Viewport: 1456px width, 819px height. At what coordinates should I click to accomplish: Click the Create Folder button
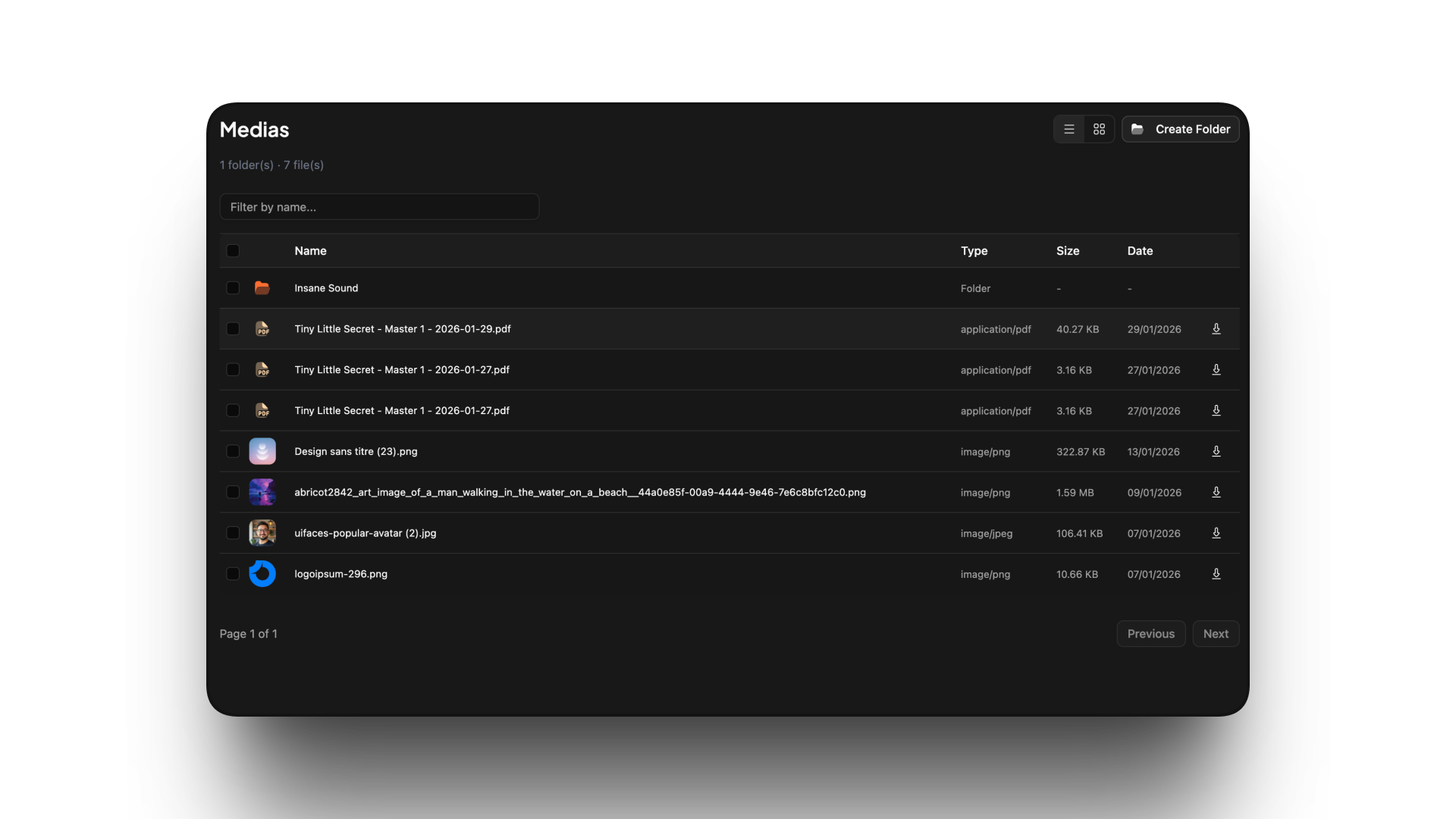pos(1180,130)
